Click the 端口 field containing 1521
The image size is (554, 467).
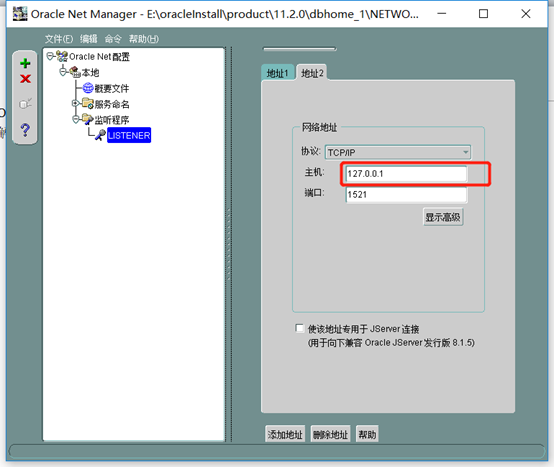(x=406, y=195)
